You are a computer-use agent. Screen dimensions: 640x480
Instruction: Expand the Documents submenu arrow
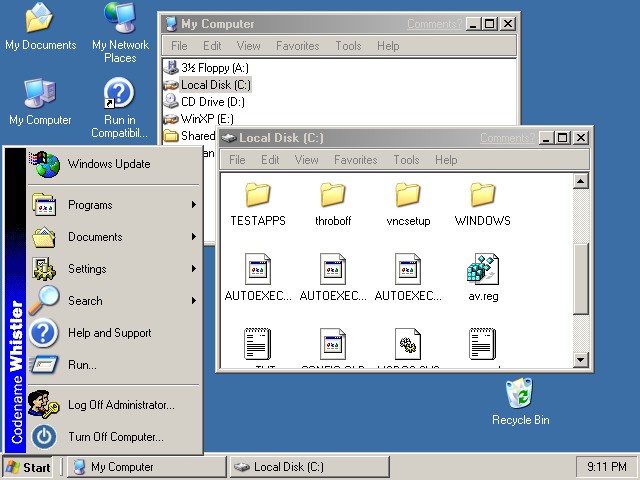point(194,237)
